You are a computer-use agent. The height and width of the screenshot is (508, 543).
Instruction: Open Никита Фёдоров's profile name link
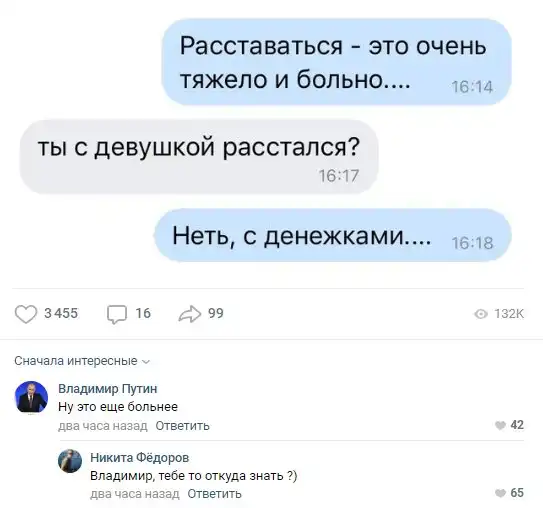140,457
